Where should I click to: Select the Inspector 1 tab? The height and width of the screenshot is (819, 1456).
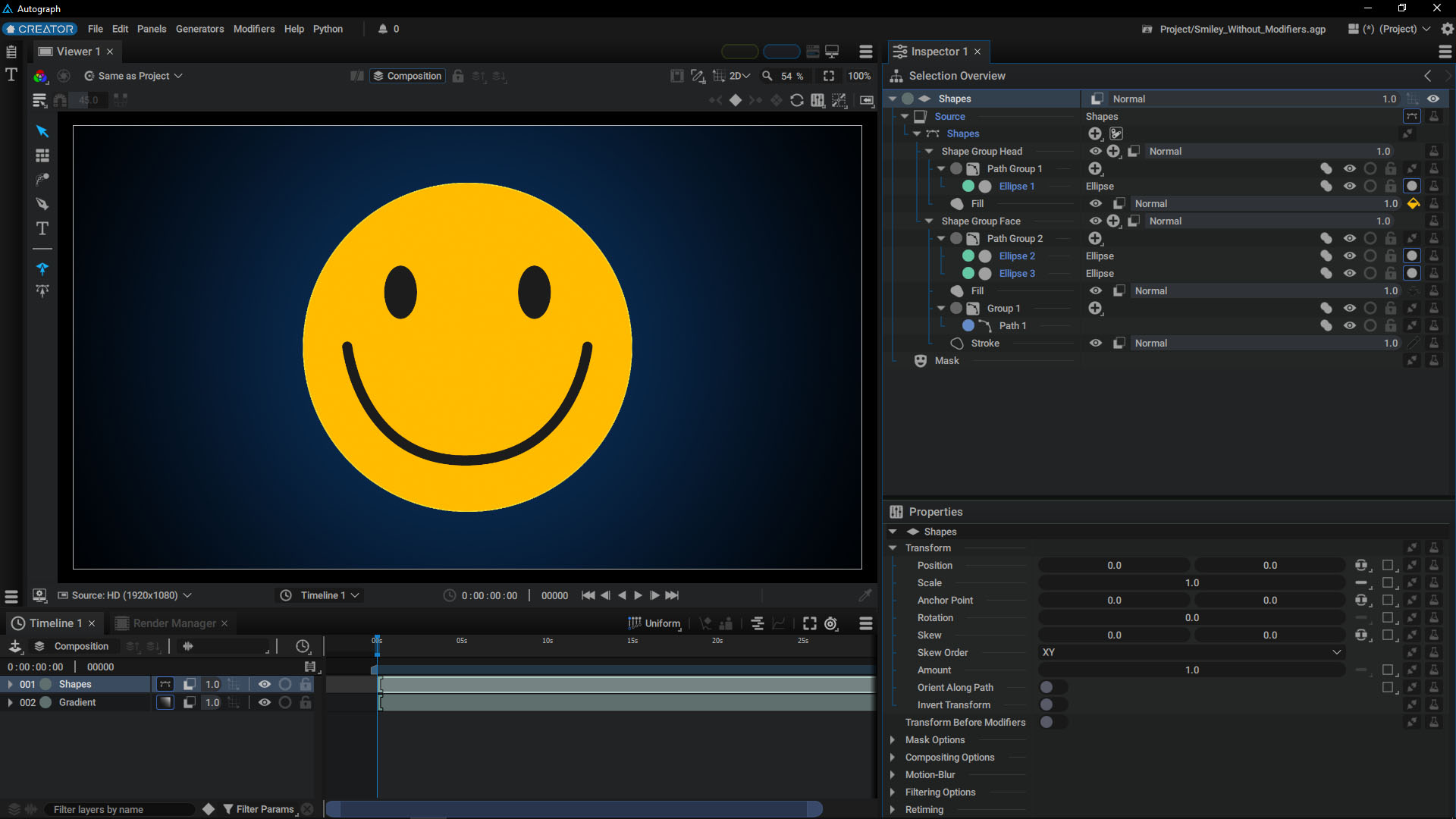tap(939, 52)
